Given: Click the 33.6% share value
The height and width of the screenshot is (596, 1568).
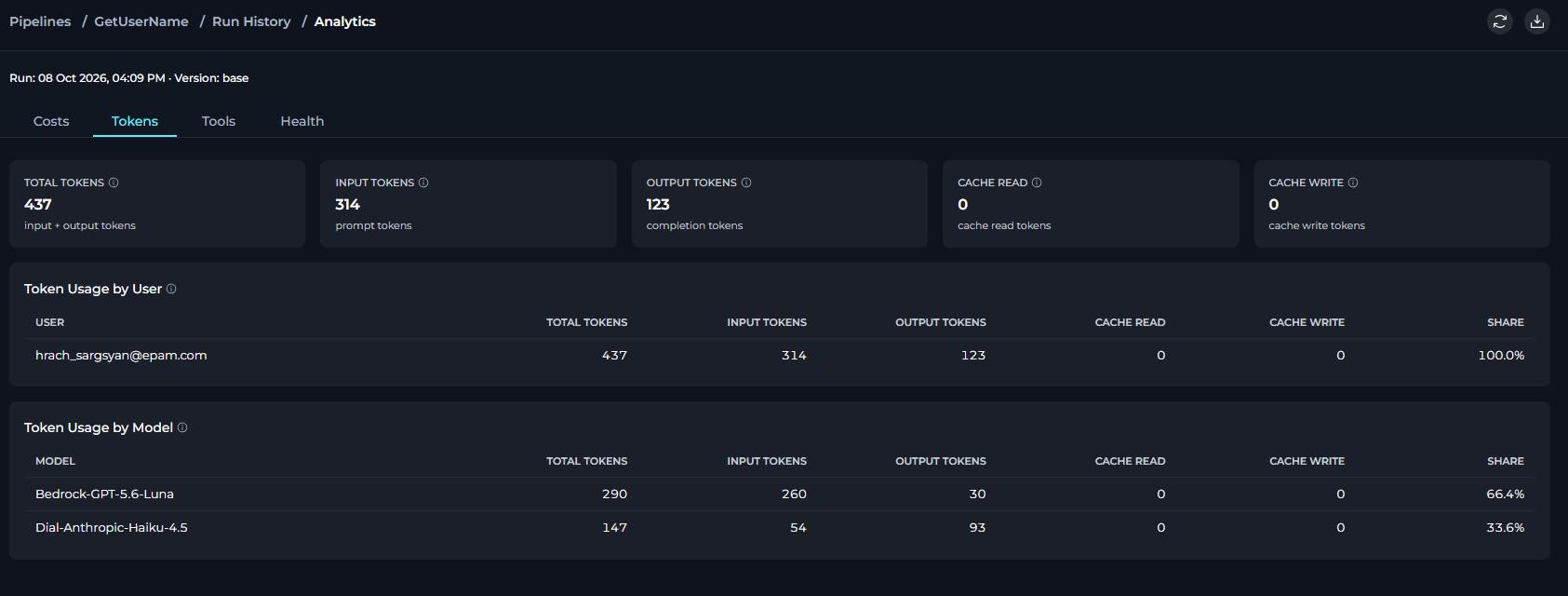Looking at the screenshot, I should [x=1506, y=527].
